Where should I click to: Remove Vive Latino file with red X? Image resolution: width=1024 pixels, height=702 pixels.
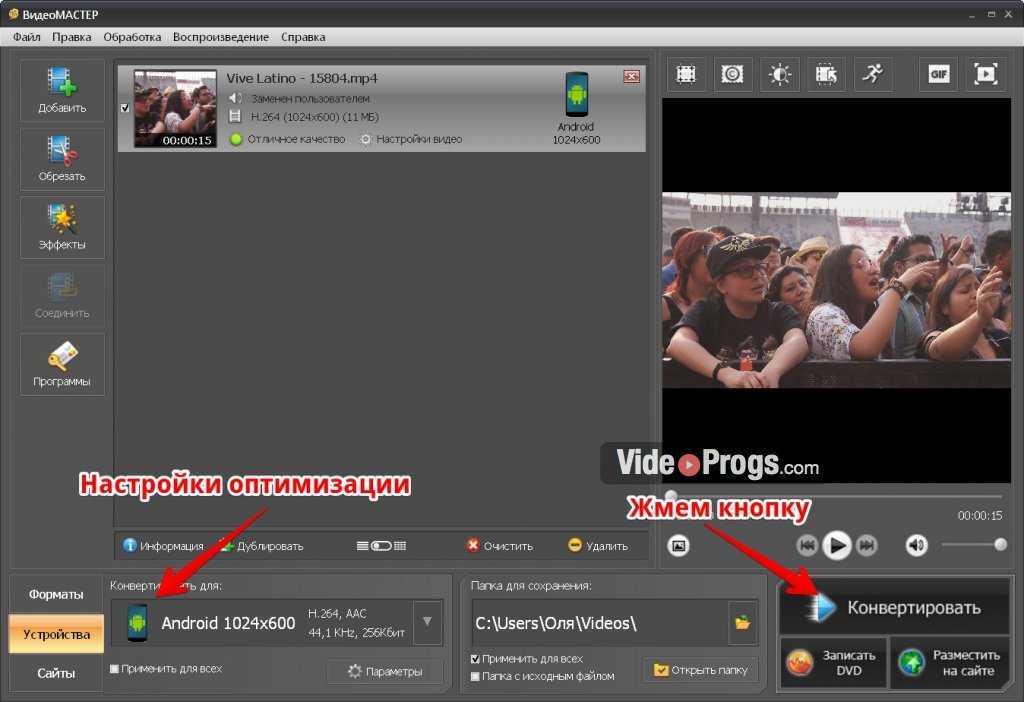click(632, 76)
